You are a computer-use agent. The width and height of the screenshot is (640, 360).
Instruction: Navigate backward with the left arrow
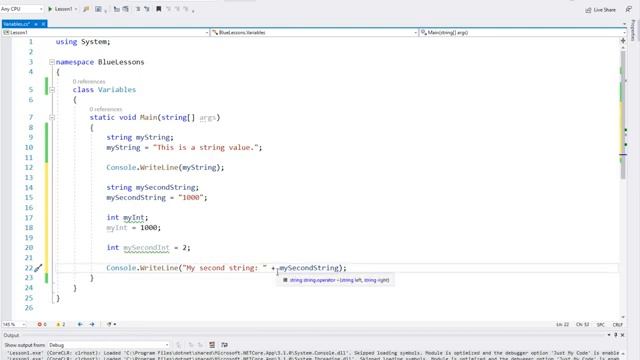tap(80, 324)
